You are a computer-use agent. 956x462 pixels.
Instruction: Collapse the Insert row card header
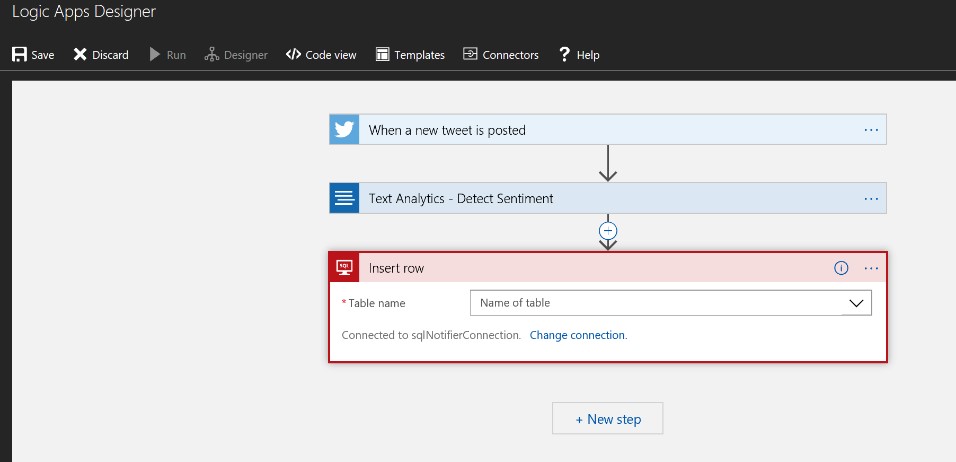[608, 268]
